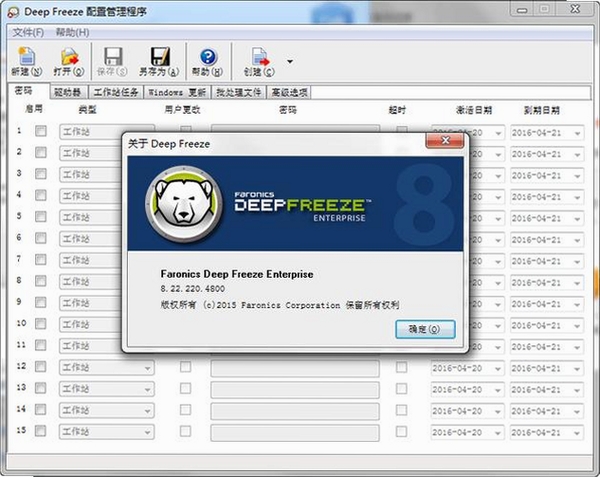This screenshot has width=600, height=477.
Task: Open the 文件(F) menu
Action: click(28, 33)
